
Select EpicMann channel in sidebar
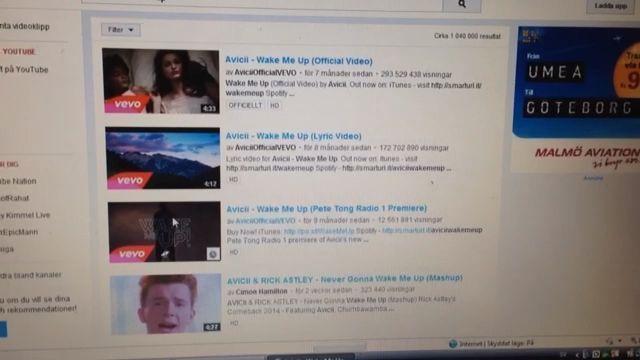[x=19, y=232]
